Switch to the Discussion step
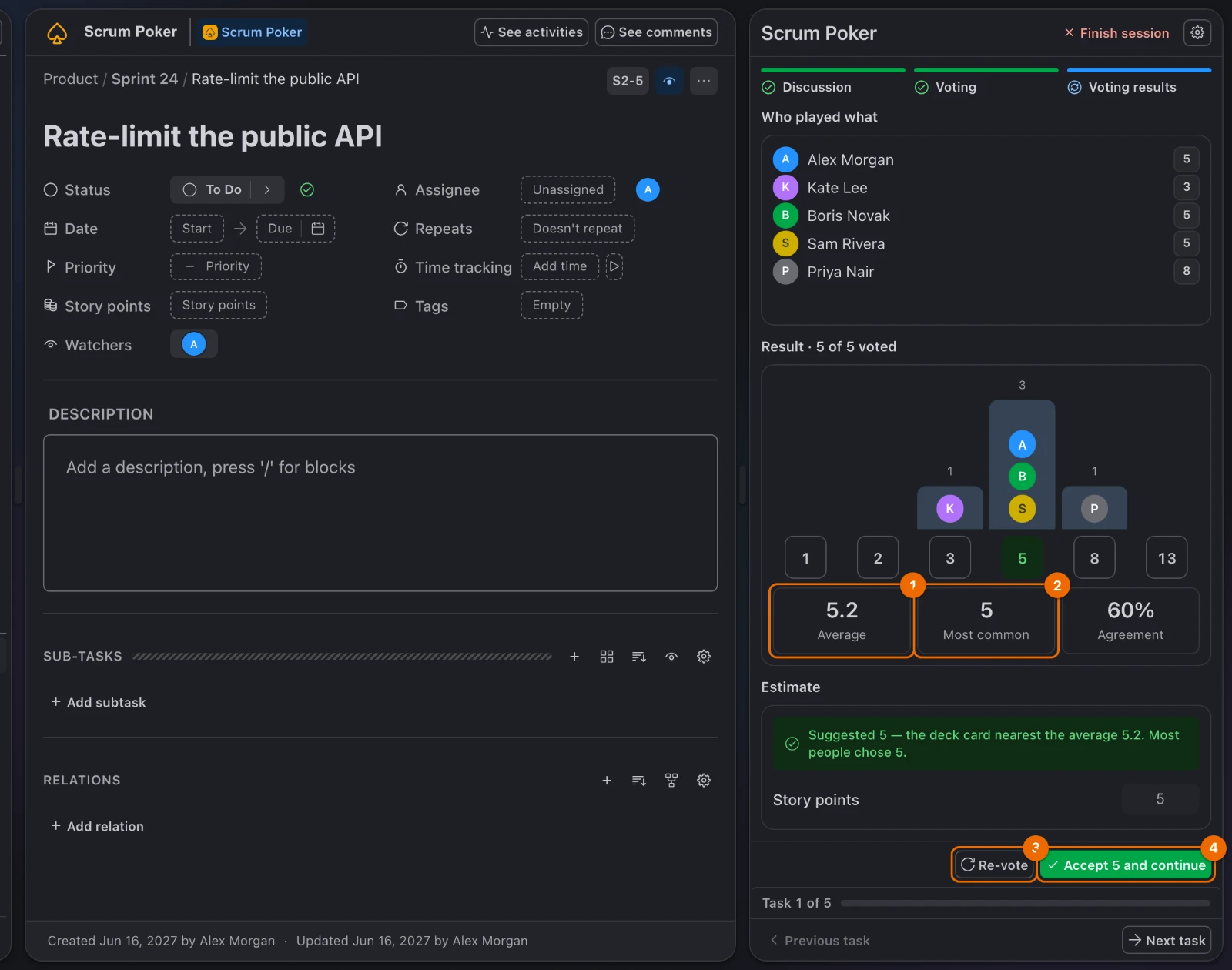Viewport: 1232px width, 970px height. (x=832, y=81)
